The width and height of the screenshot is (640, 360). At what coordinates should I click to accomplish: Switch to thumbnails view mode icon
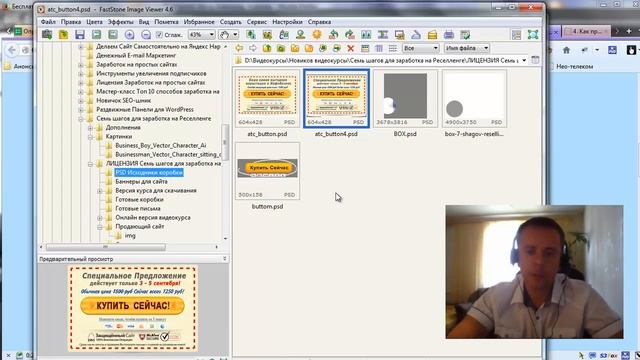(365, 48)
